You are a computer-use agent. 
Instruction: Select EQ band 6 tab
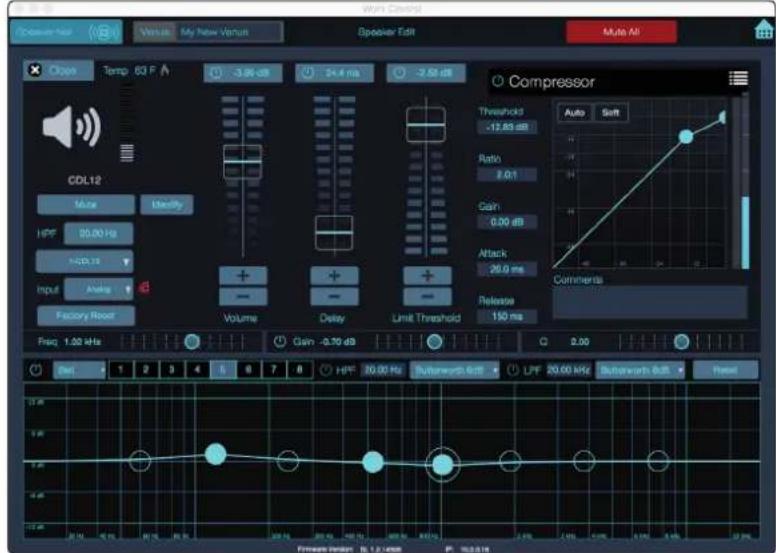coord(248,370)
